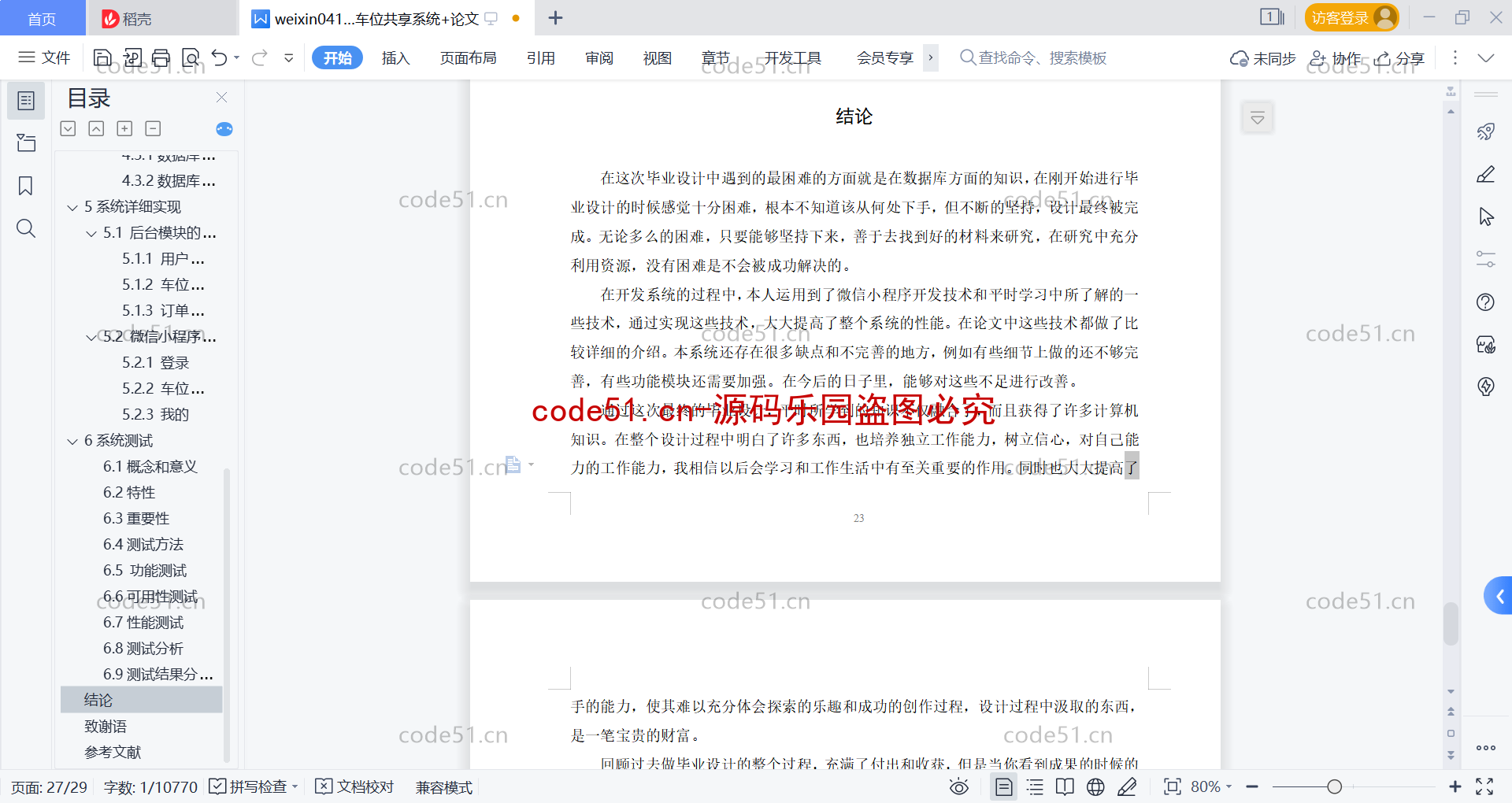This screenshot has width=1512, height=803.
Task: Click the vertical document scrollbar thumb
Action: pyautogui.click(x=1451, y=624)
